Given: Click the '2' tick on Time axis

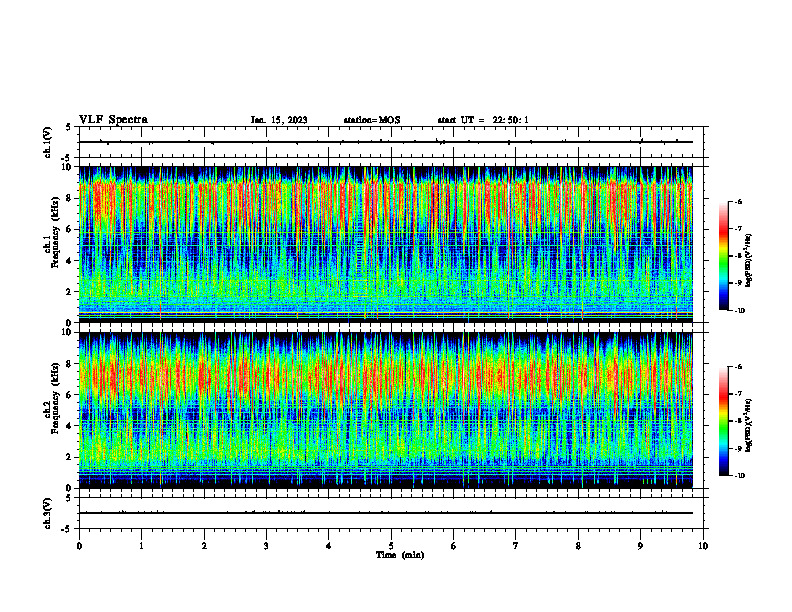Looking at the screenshot, I should [204, 546].
